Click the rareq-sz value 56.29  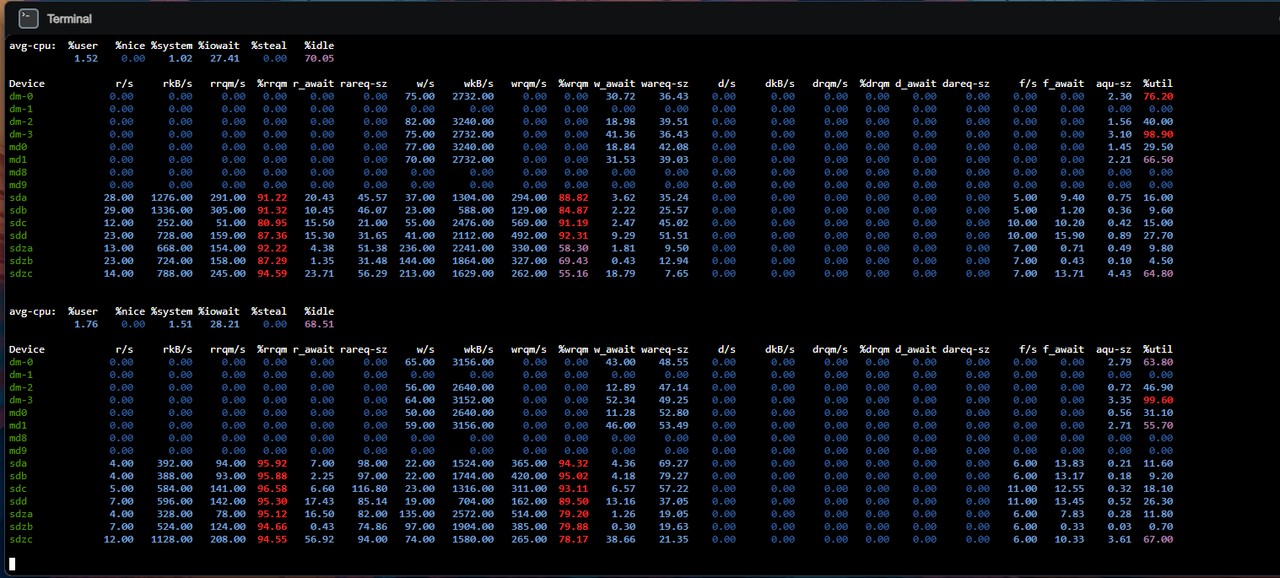pos(372,273)
